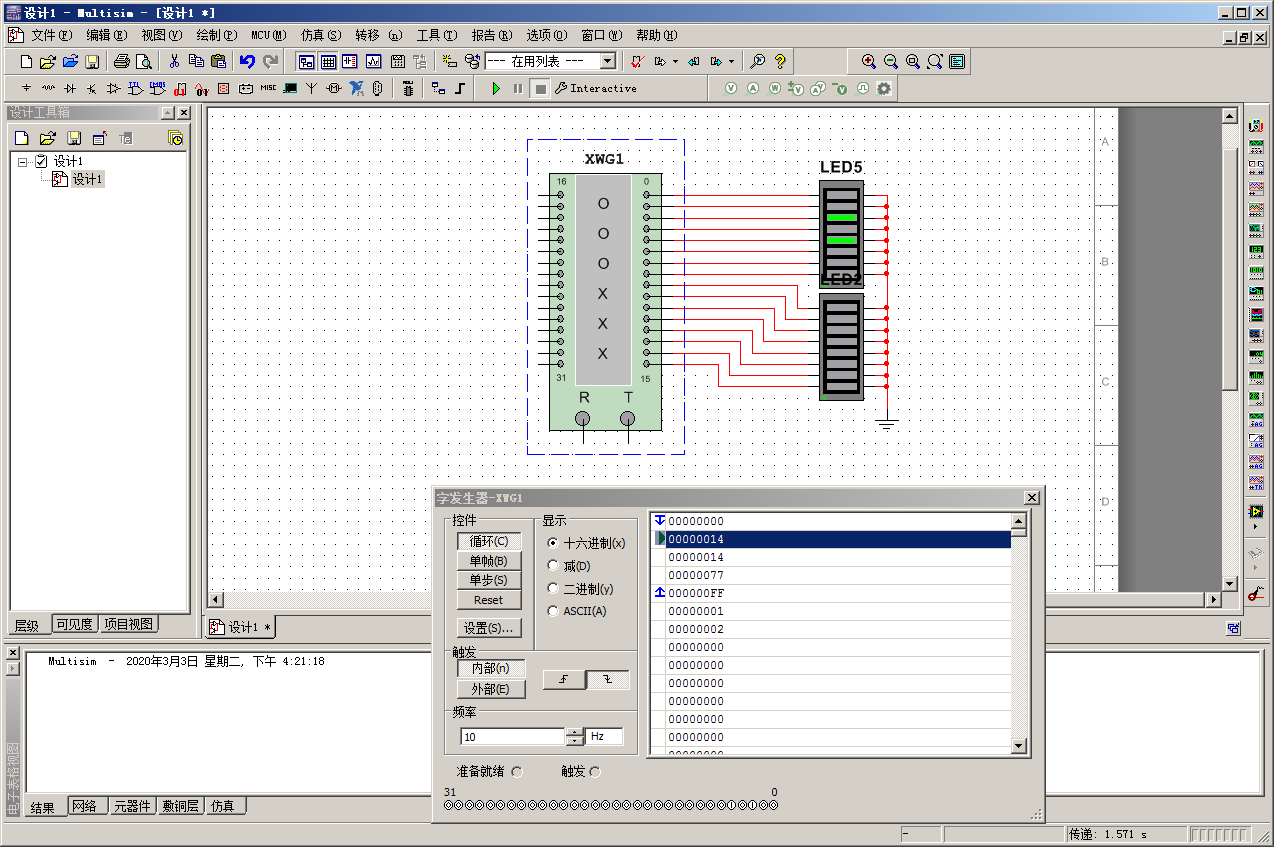Increase frequency with the stepper up arrow
Viewport: 1274px width, 847px height.
576,731
